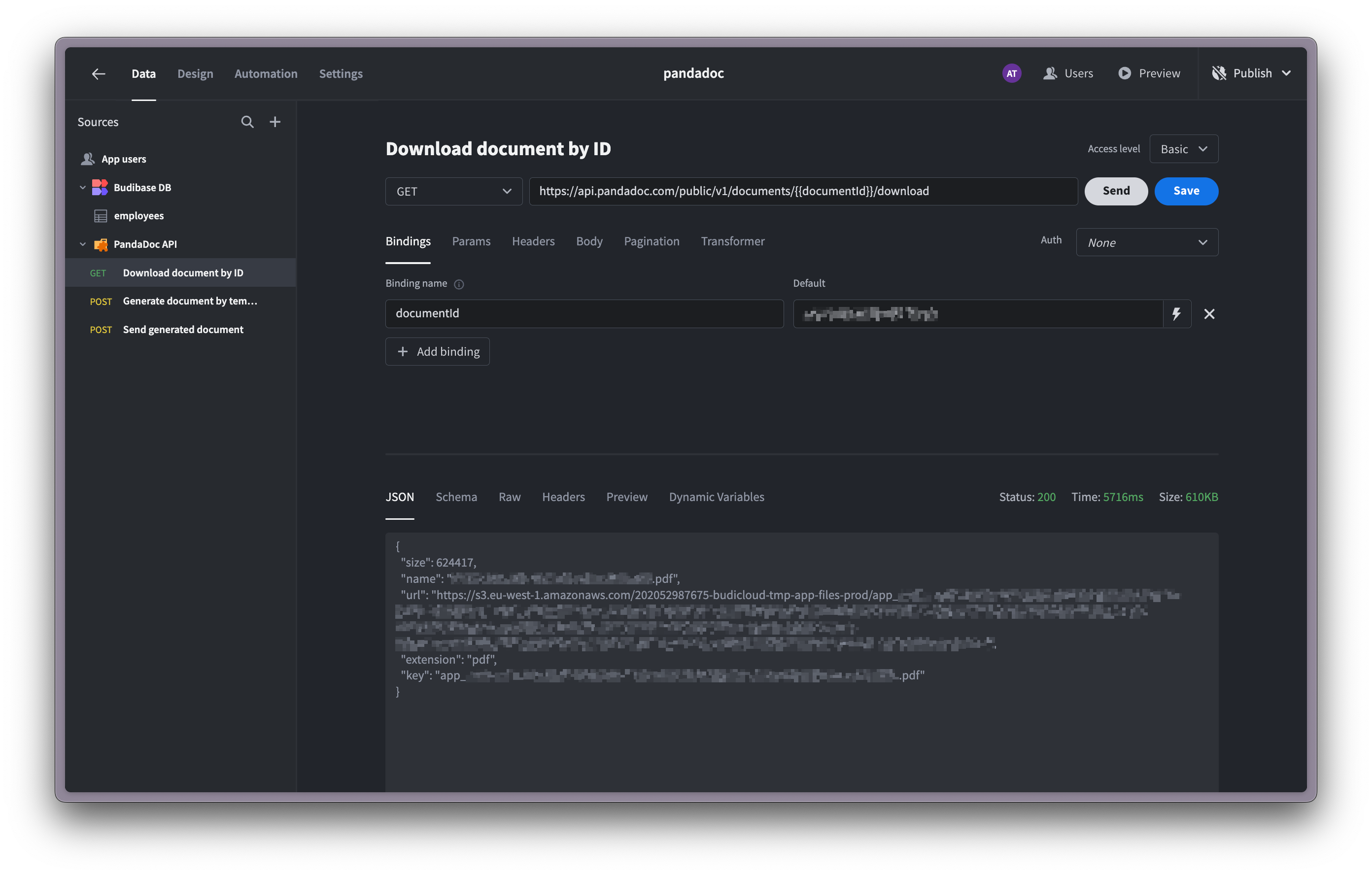The height and width of the screenshot is (875, 1372).
Task: Click the Download document by ID title
Action: [498, 149]
